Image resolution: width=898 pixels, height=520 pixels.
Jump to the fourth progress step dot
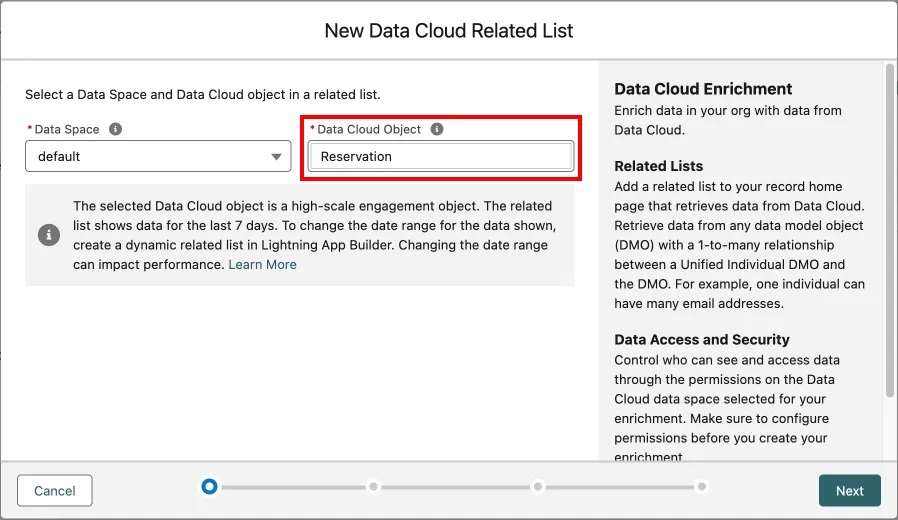click(x=702, y=487)
